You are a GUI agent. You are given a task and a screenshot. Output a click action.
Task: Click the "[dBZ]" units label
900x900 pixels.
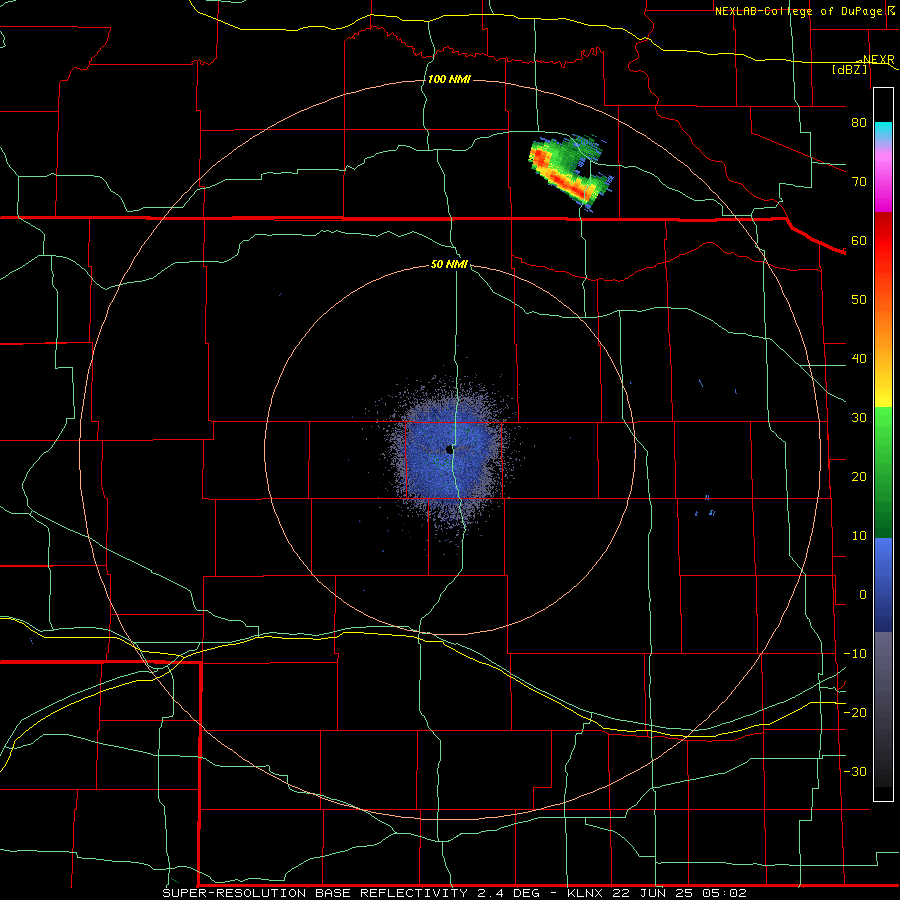tap(849, 69)
